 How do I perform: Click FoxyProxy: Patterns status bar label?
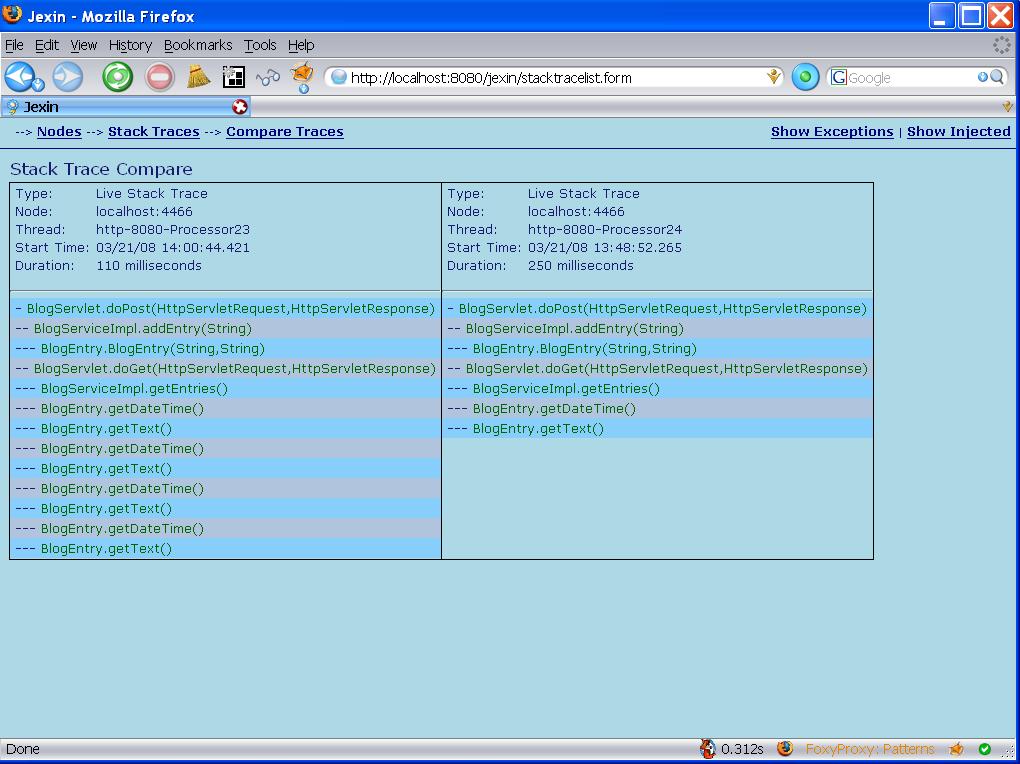tap(870, 749)
